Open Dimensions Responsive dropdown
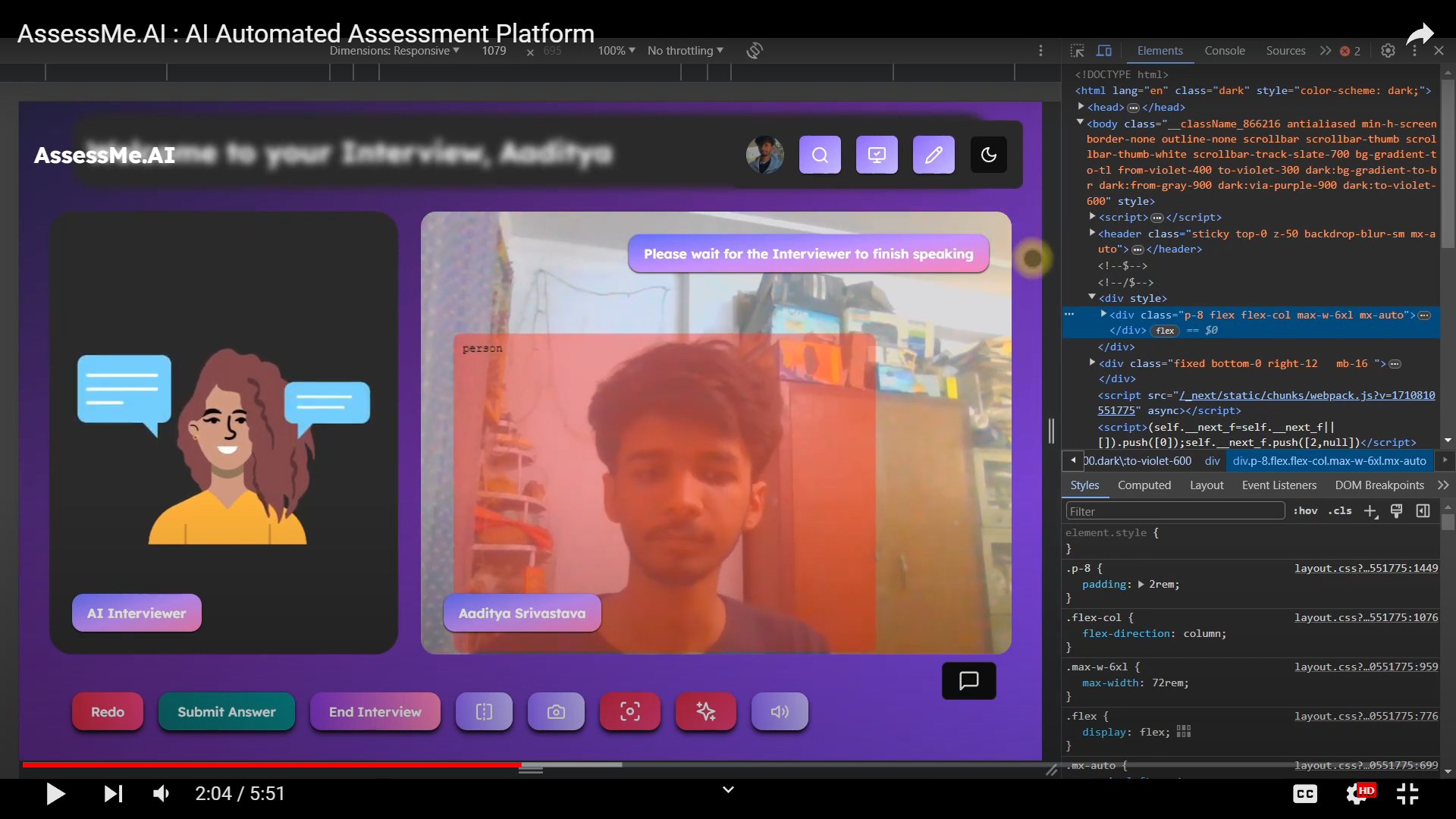 pyautogui.click(x=394, y=51)
